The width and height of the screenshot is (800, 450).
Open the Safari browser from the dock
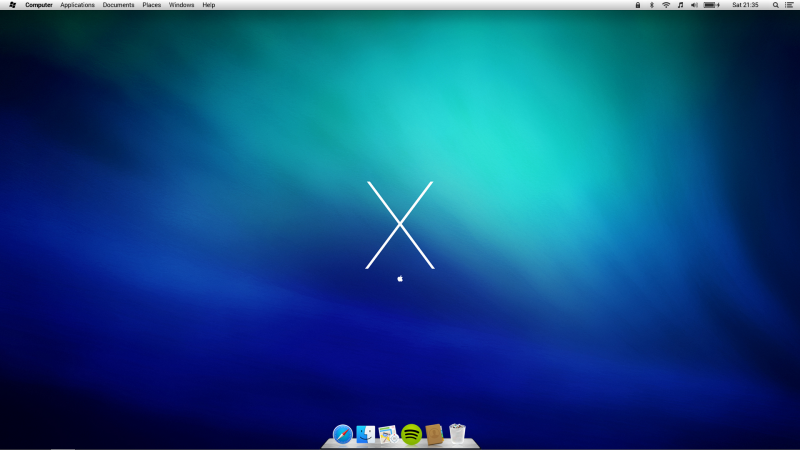342,434
